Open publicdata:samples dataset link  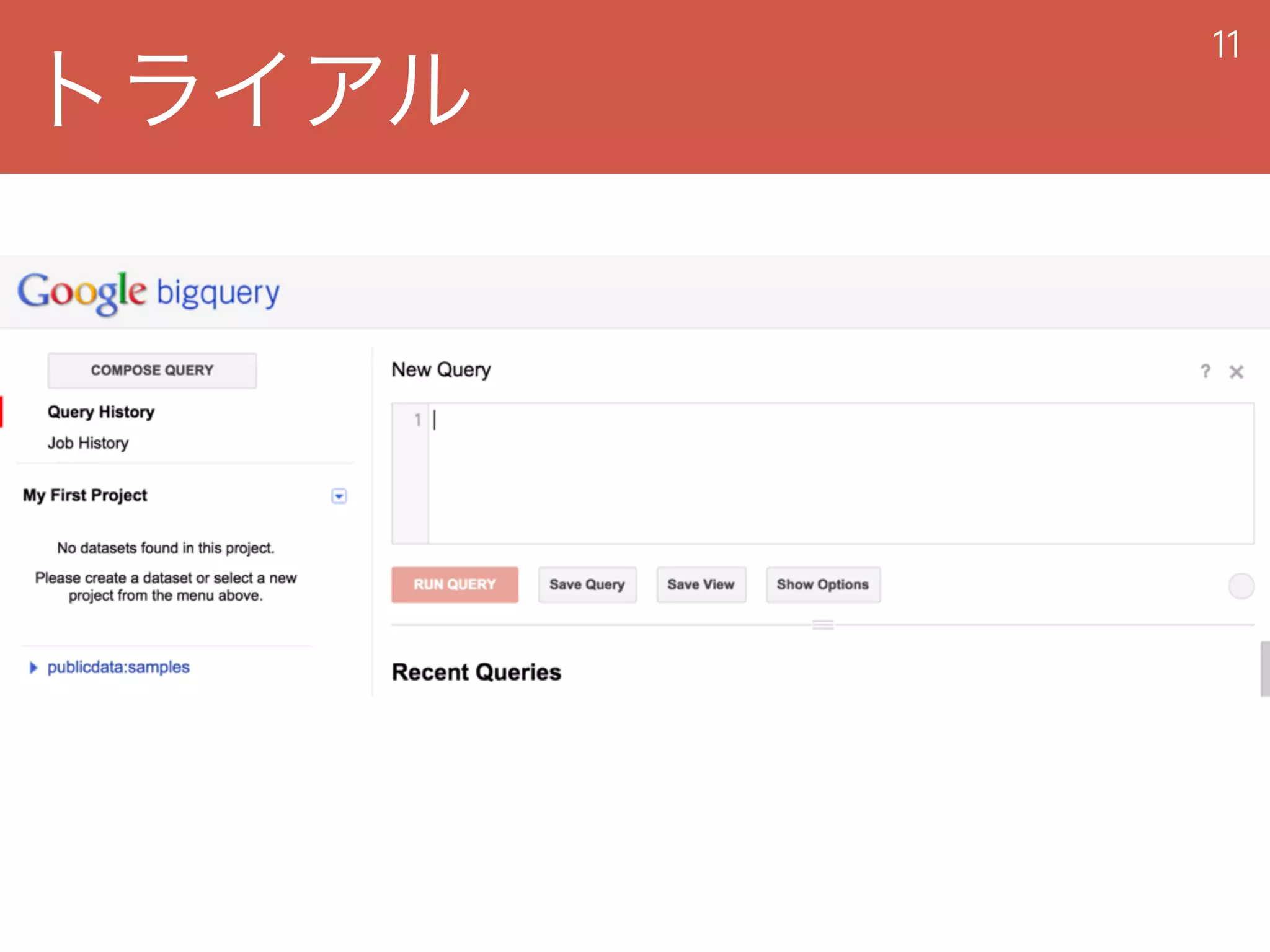point(118,668)
